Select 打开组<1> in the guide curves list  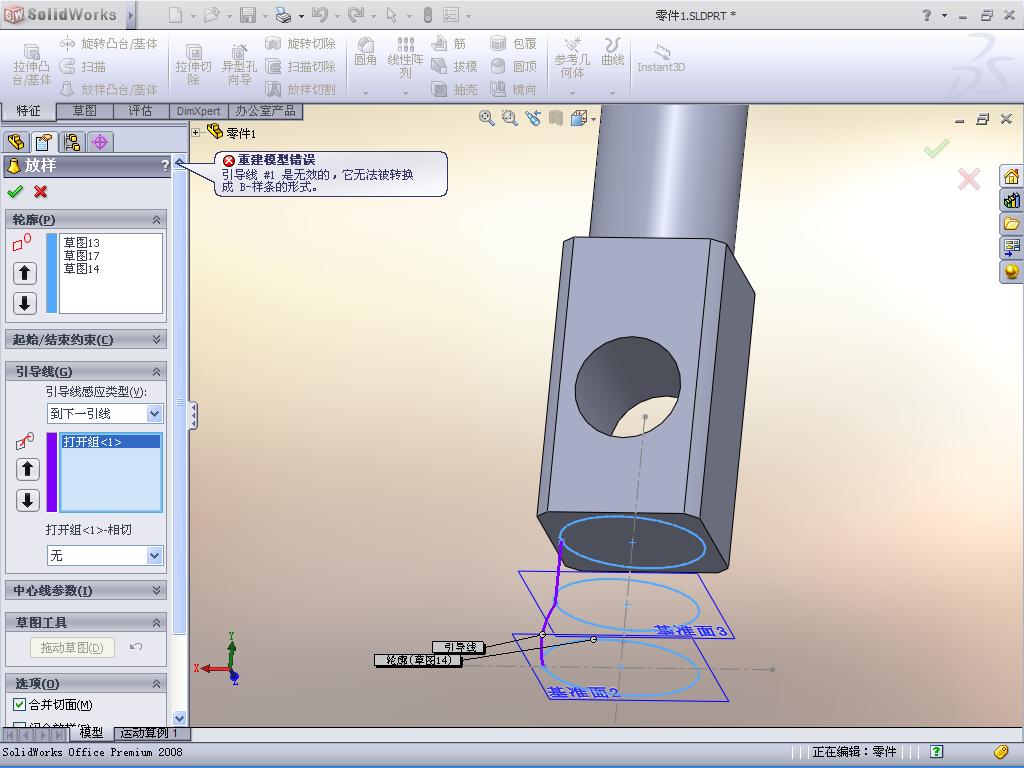click(x=92, y=442)
